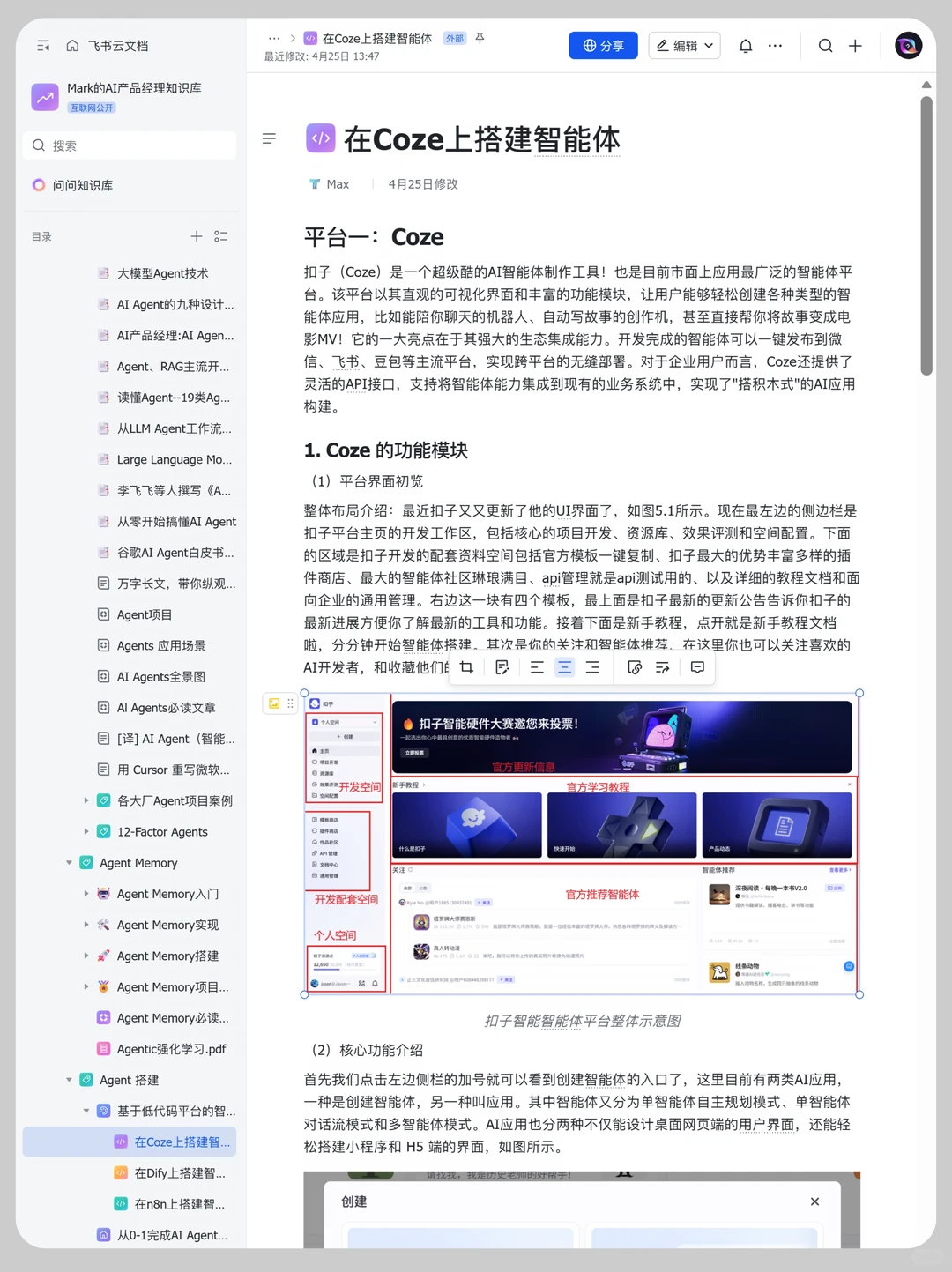
Task: Align the image left
Action: point(537,667)
